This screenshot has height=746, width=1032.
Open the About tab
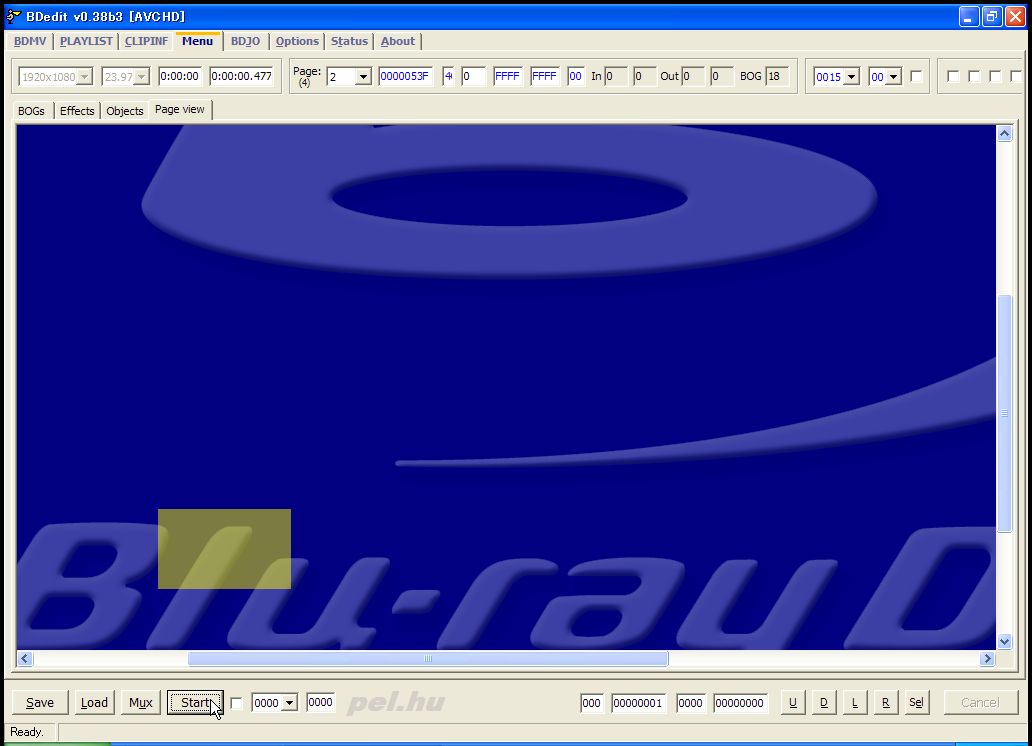(398, 41)
